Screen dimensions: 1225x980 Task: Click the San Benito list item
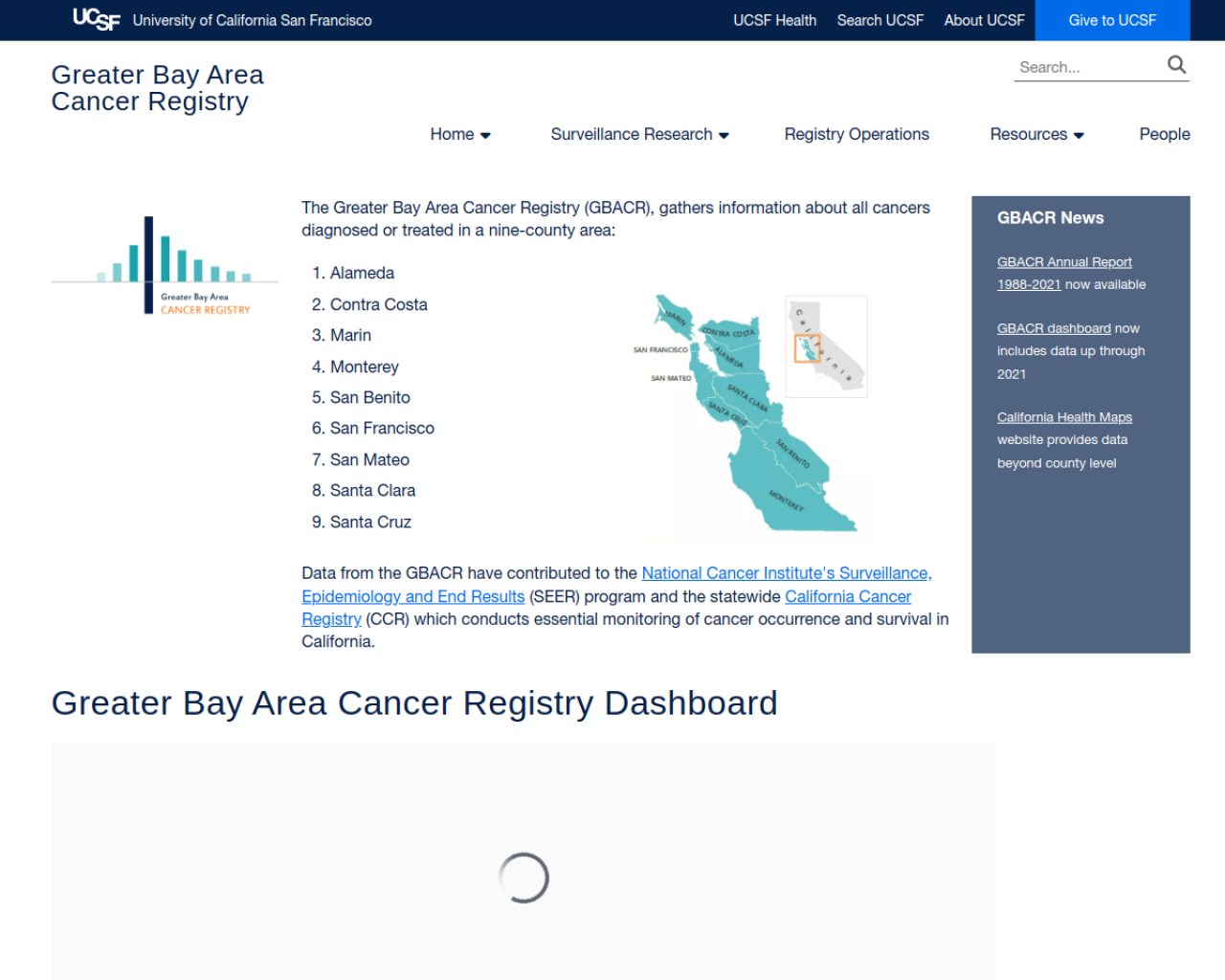(369, 397)
